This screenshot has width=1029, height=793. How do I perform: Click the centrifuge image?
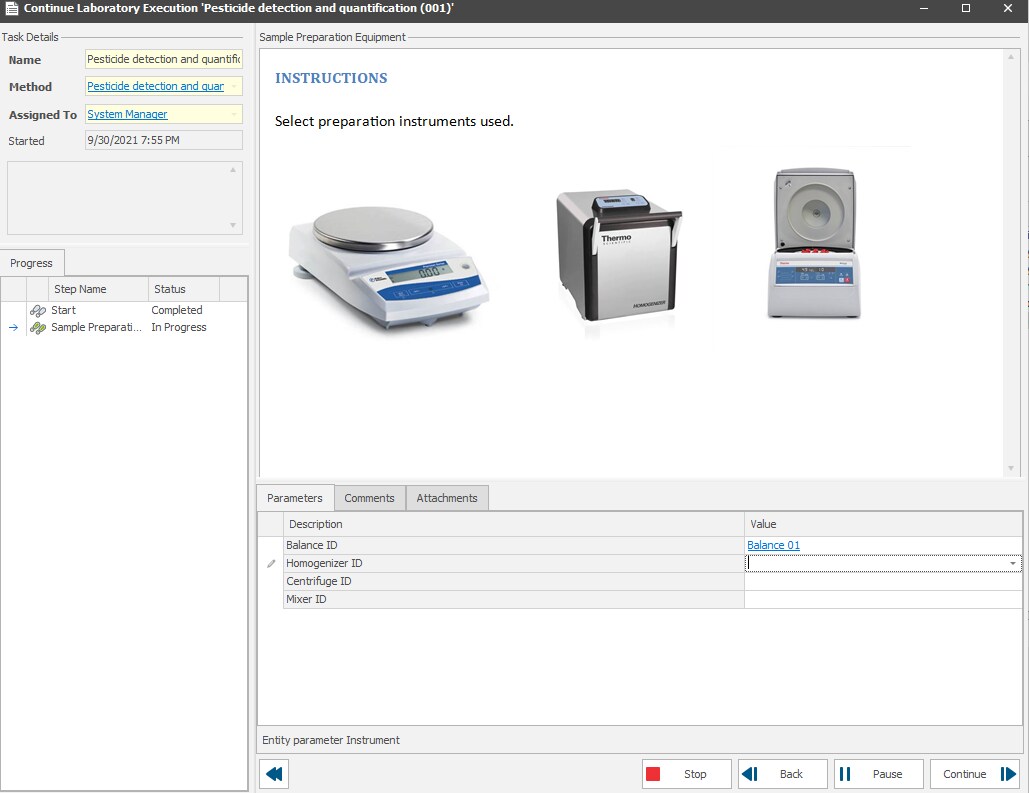click(814, 244)
